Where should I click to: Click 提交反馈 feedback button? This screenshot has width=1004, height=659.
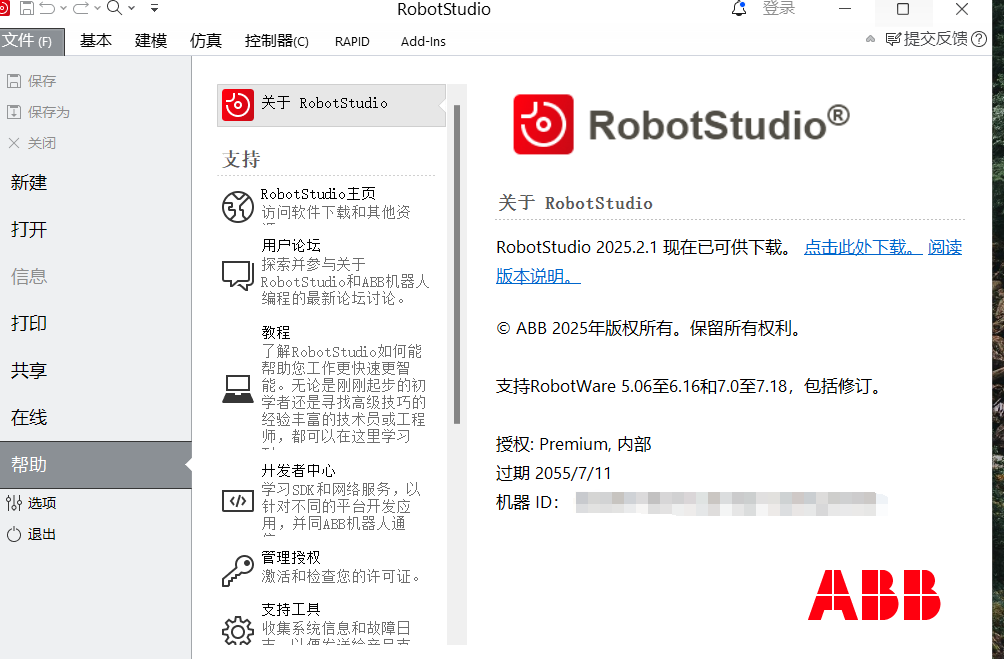926,39
